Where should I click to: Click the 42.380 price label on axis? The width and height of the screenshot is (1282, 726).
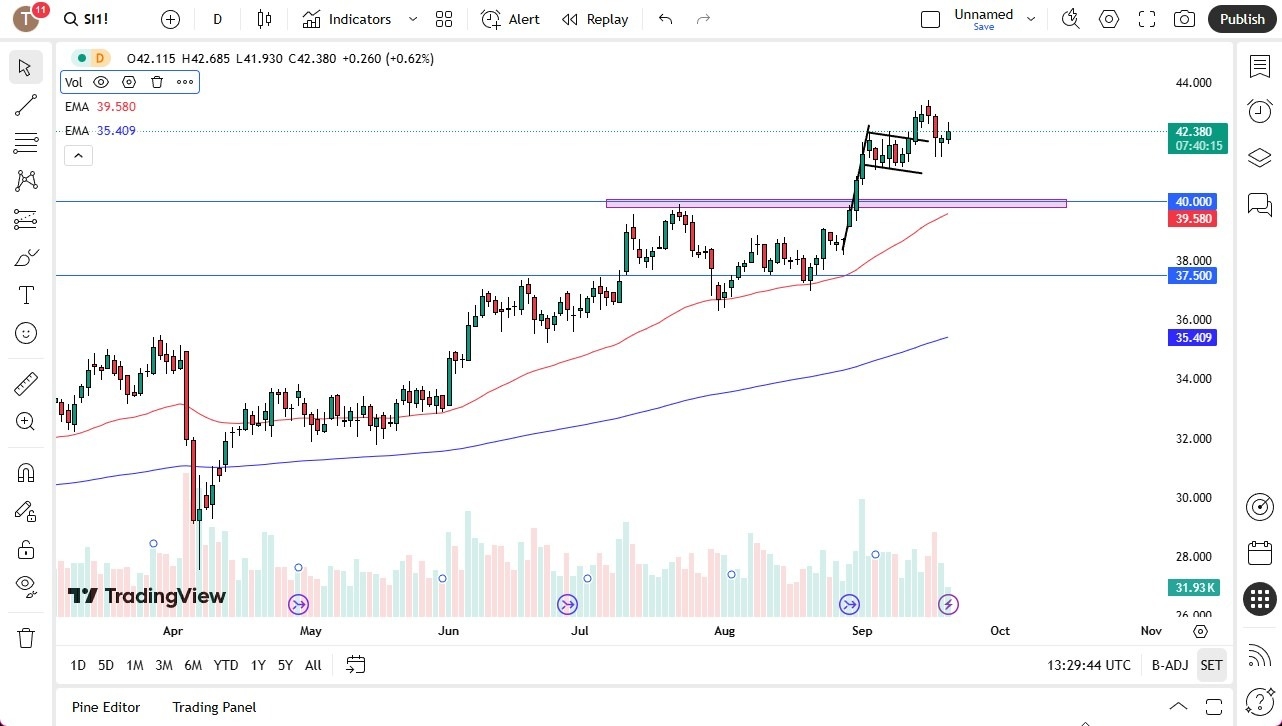pos(1192,131)
